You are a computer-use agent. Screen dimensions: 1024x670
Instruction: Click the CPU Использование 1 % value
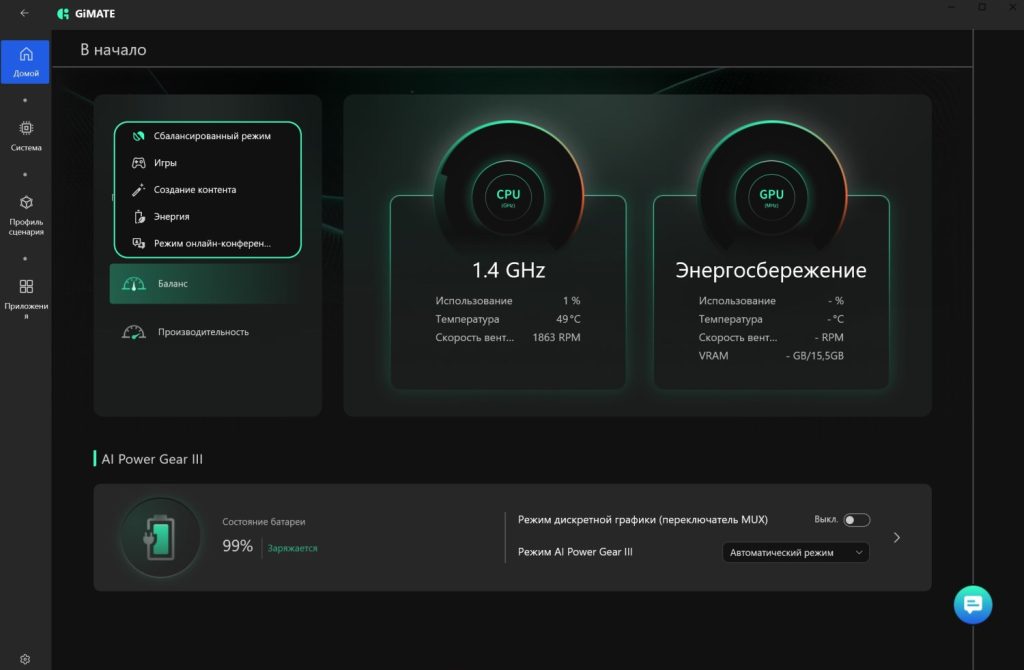click(x=571, y=300)
